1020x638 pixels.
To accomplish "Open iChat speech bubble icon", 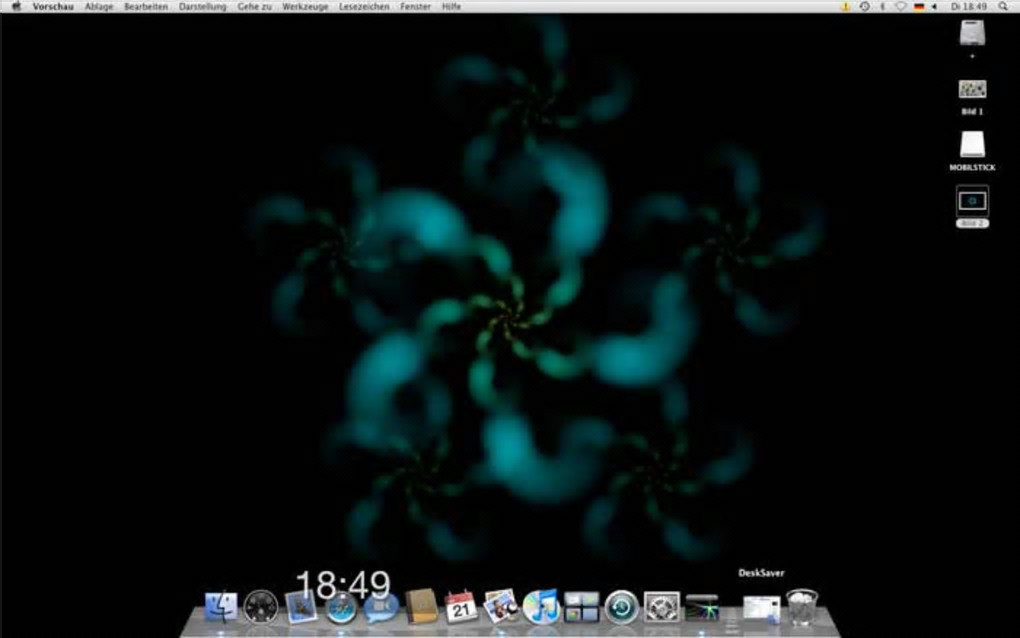I will [381, 608].
